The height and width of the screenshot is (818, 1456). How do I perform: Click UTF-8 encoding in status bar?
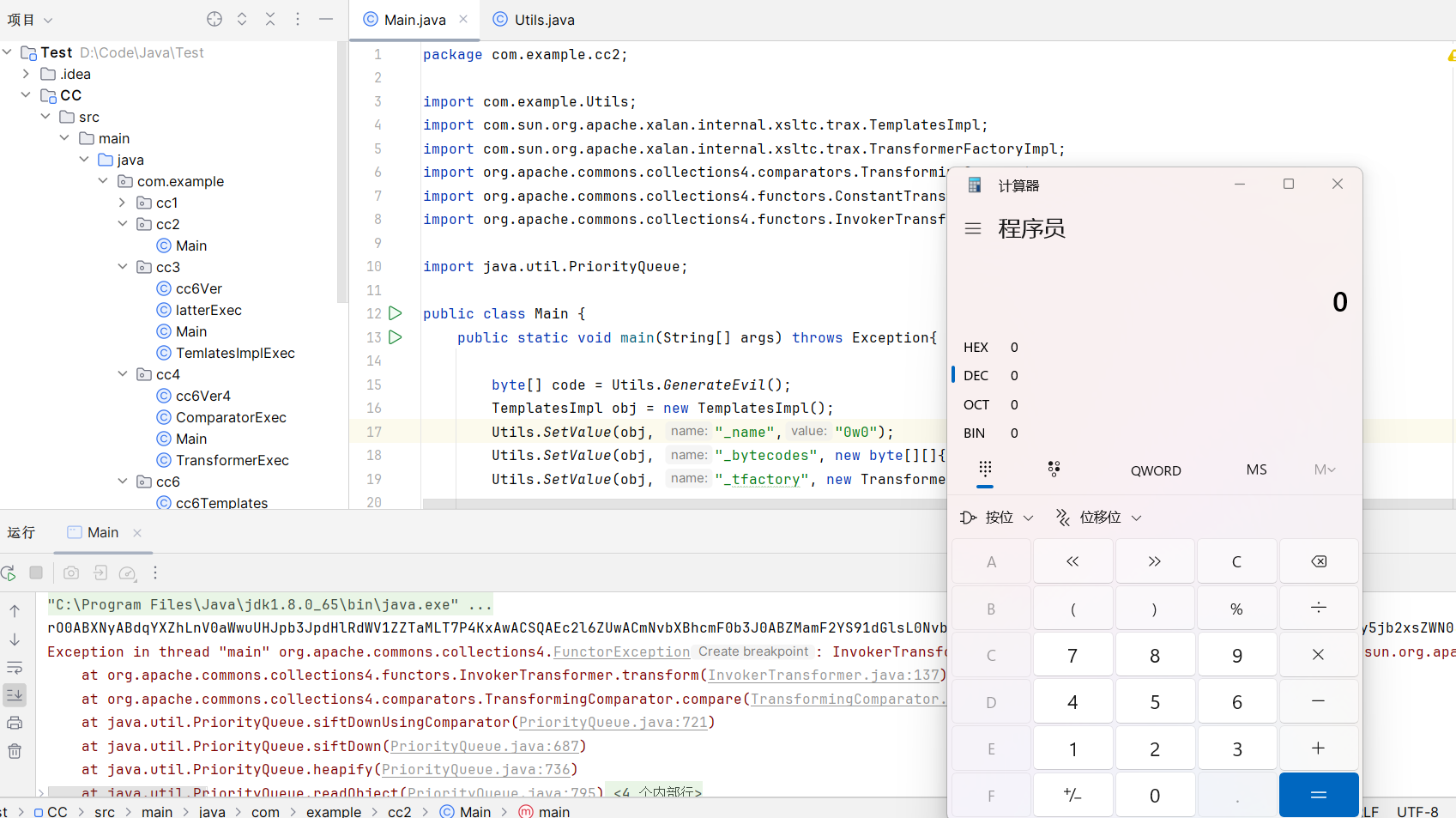pyautogui.click(x=1417, y=811)
